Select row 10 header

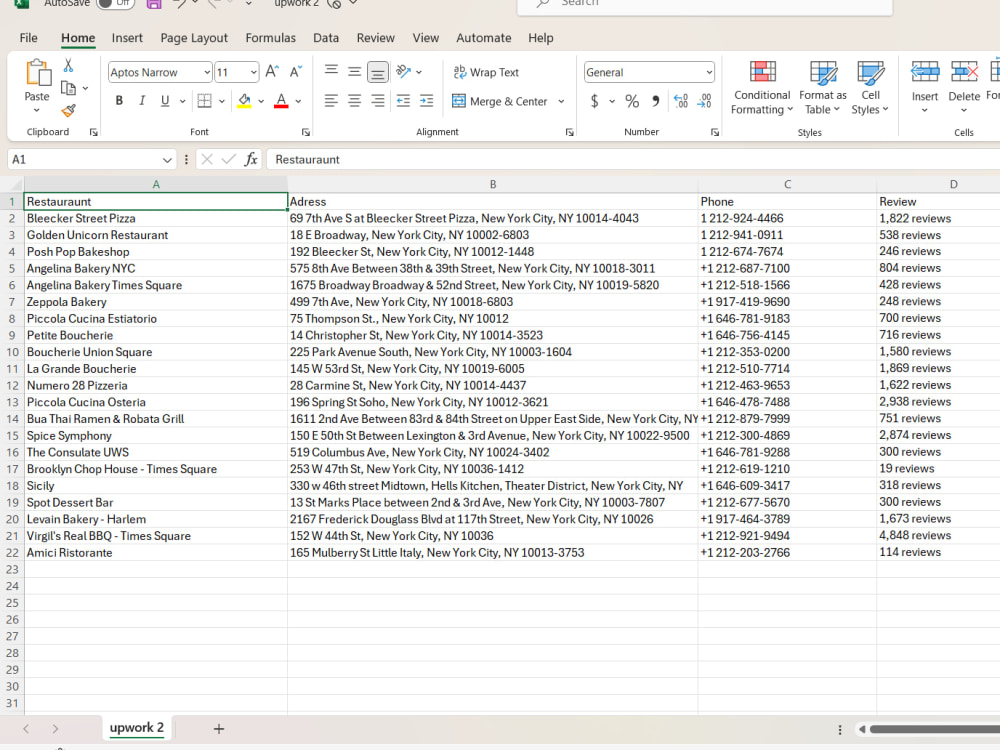tap(12, 352)
